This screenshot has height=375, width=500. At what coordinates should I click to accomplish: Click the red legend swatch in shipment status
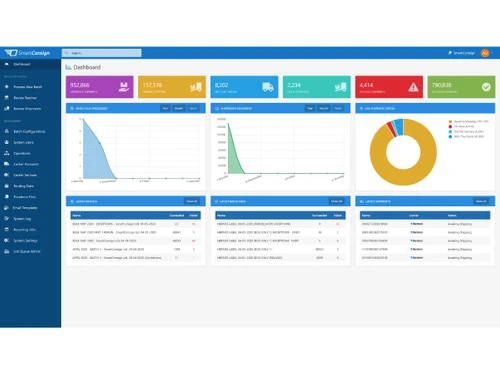[450, 127]
